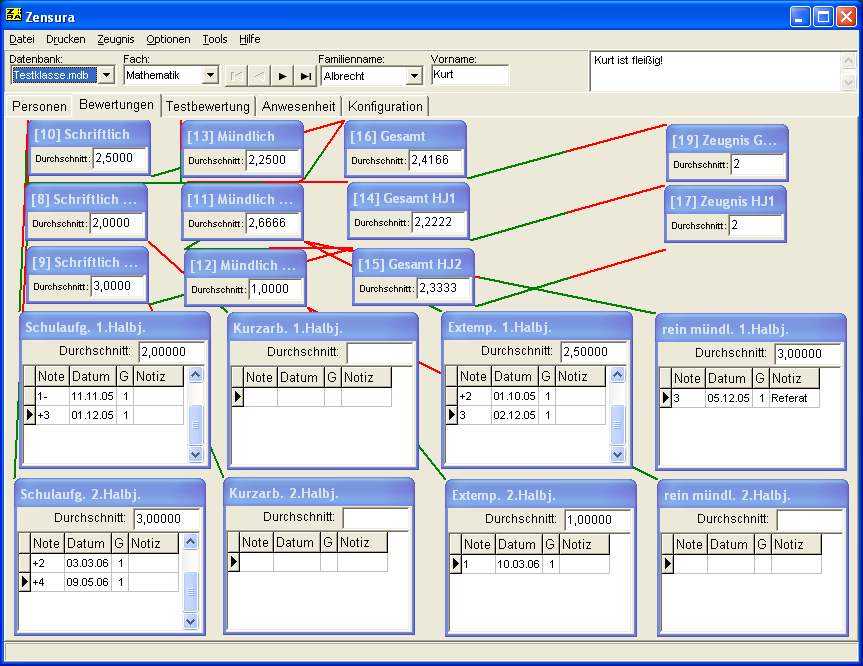Click the [14] Gesamt HJ1 value 2,2222
This screenshot has height=666, width=863.
point(439,222)
